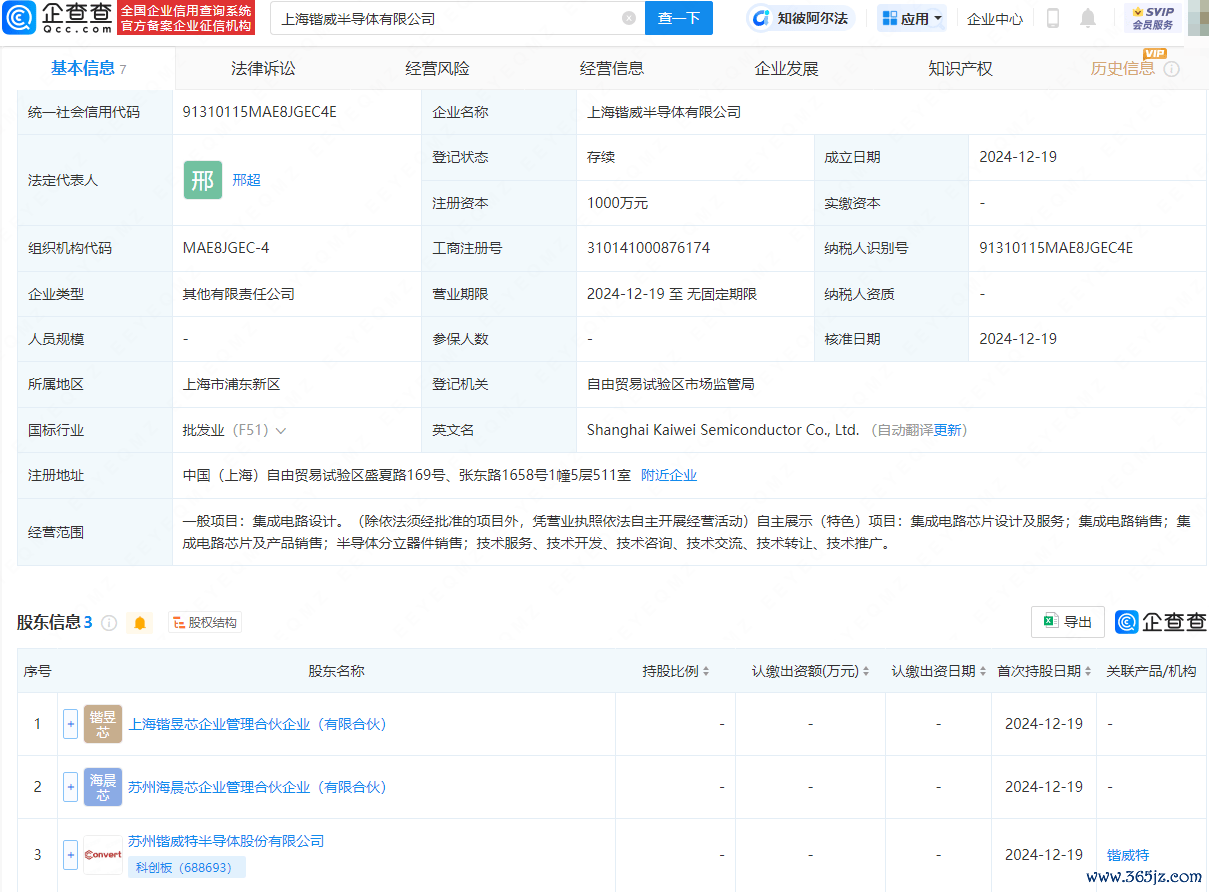Click the 科创板 (688693) stock tag
This screenshot has height=892, width=1209.
(x=187, y=867)
